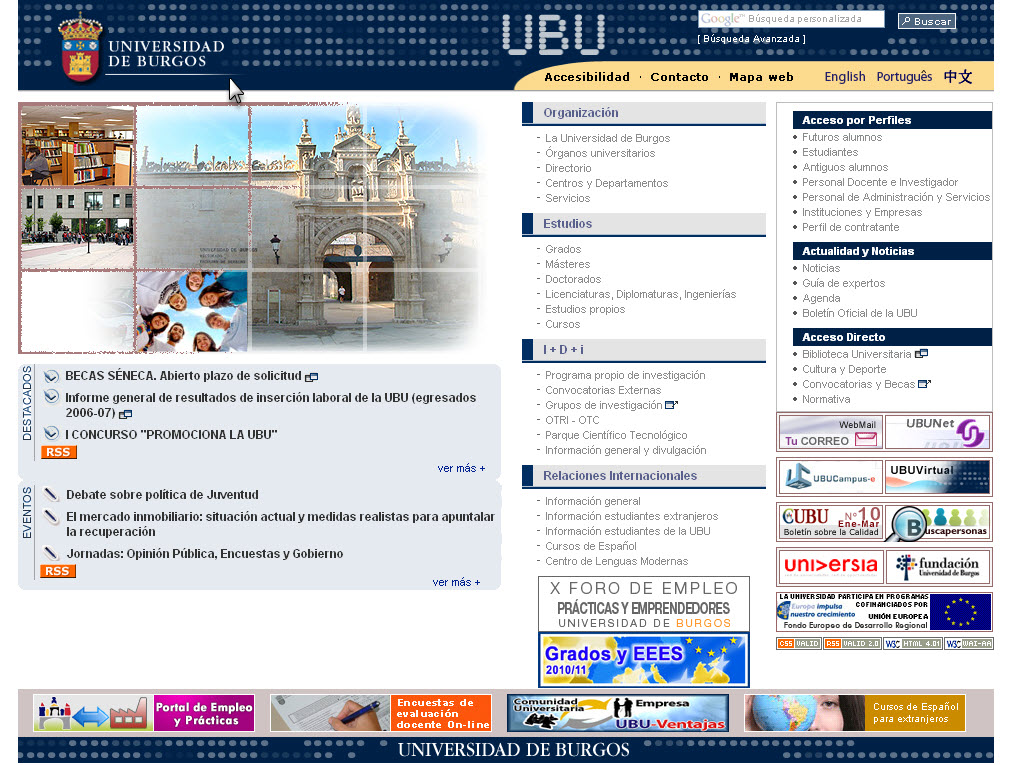The image size is (1012, 765).
Task: Click the RSS icon under Eventos
Action: (x=58, y=571)
